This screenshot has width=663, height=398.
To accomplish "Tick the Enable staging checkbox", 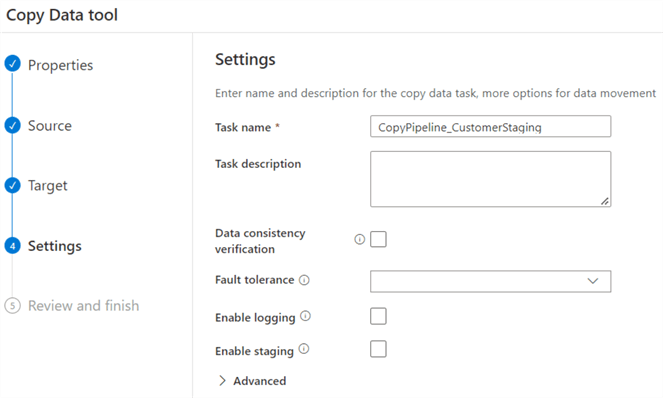I will (378, 349).
